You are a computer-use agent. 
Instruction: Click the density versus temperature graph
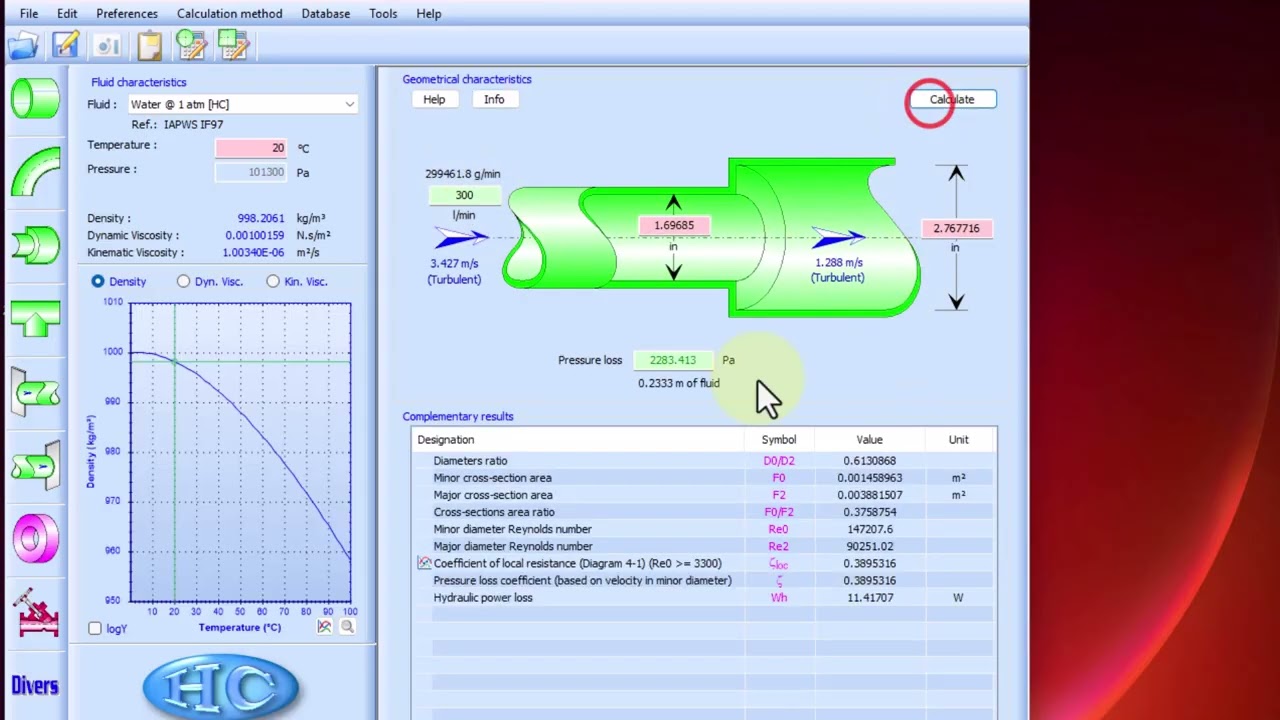[x=240, y=451]
